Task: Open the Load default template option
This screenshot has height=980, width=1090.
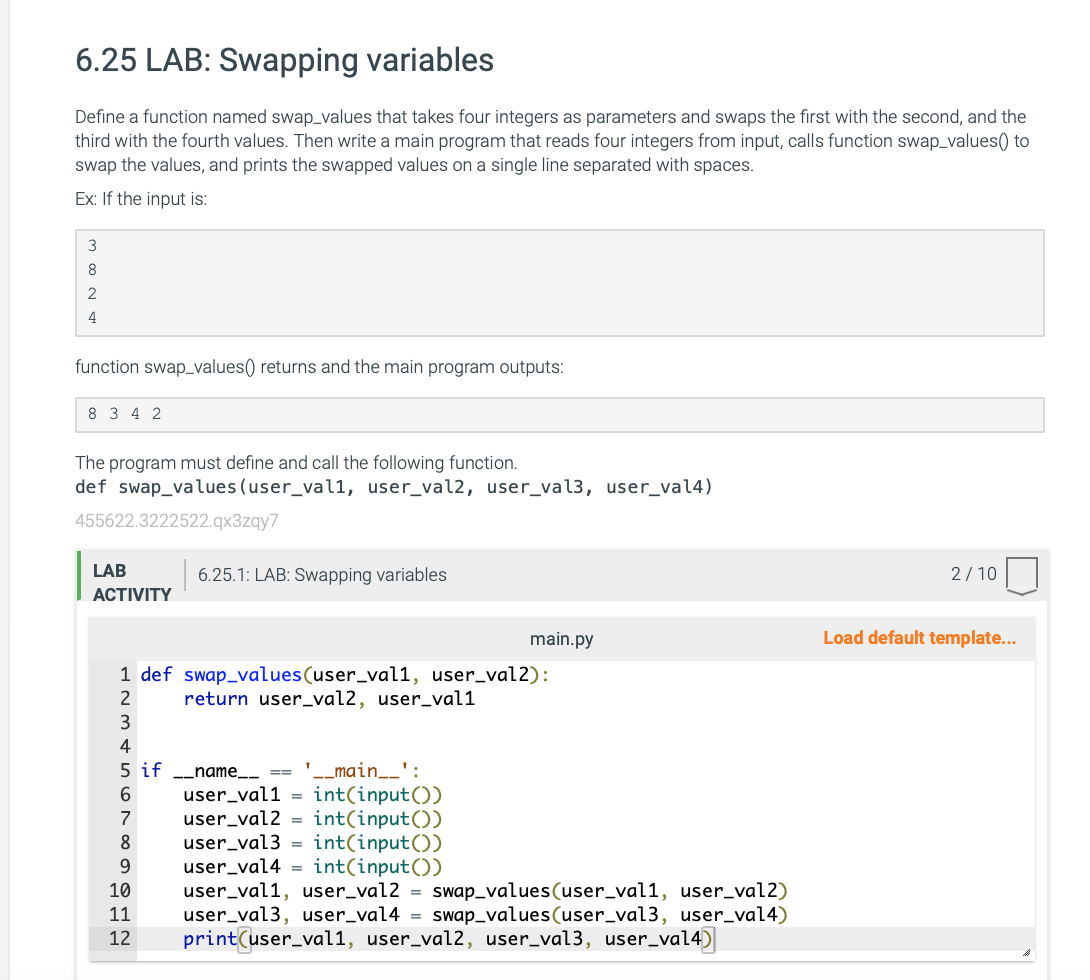Action: click(920, 637)
